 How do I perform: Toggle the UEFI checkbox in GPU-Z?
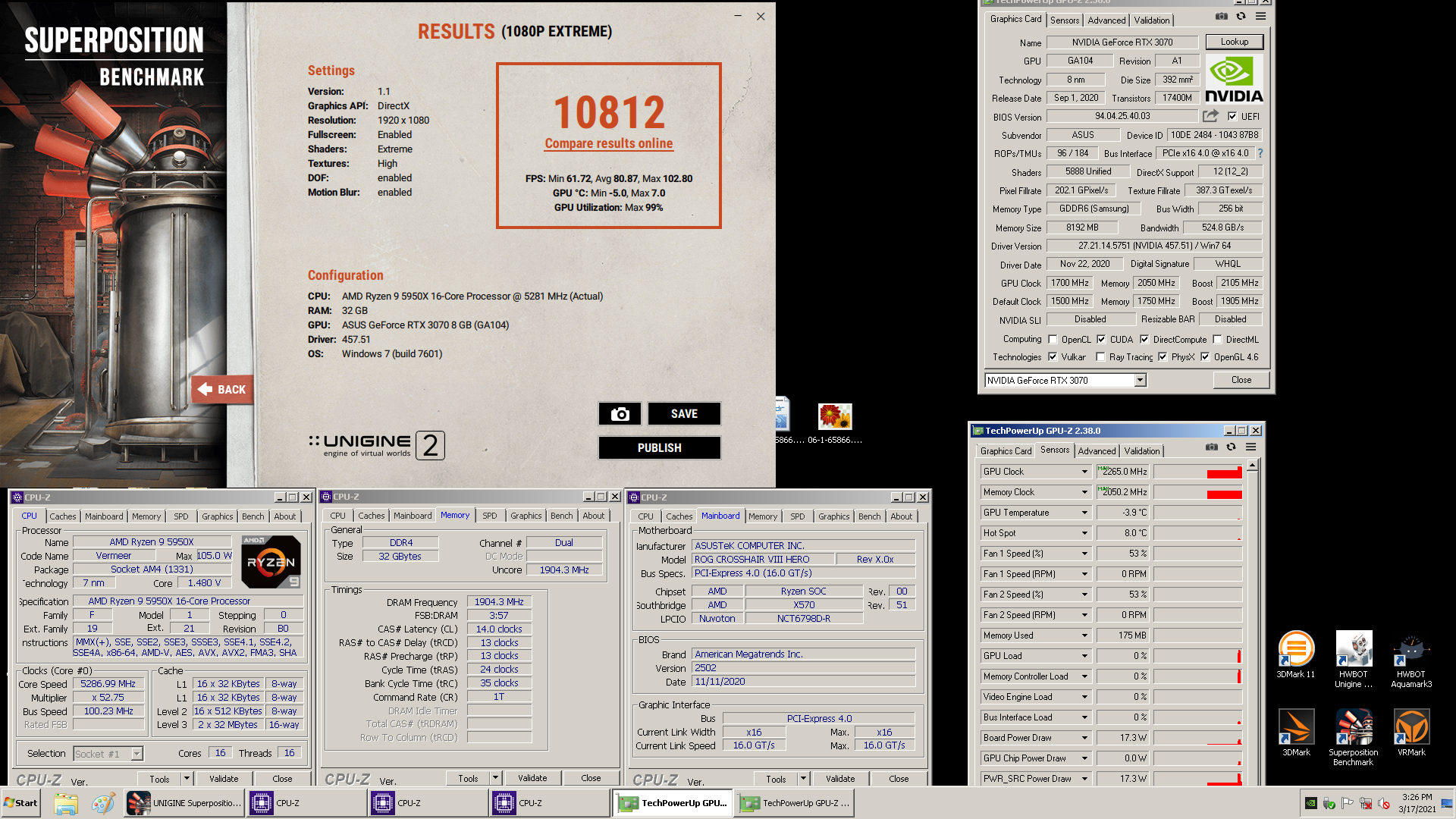tap(1232, 116)
